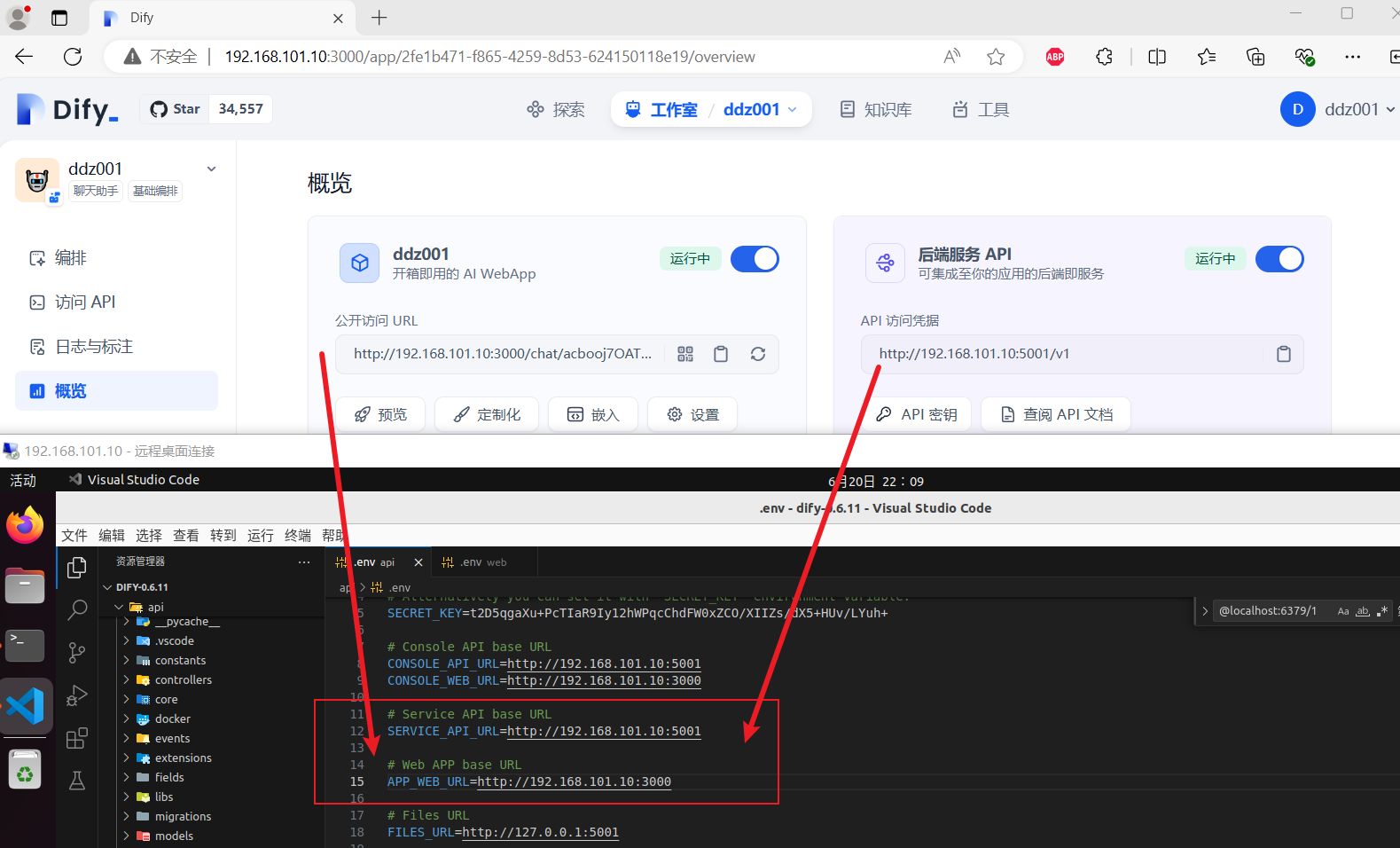Screen dimensions: 1400x848
Task: Expand the migrations folder
Action: (126, 817)
